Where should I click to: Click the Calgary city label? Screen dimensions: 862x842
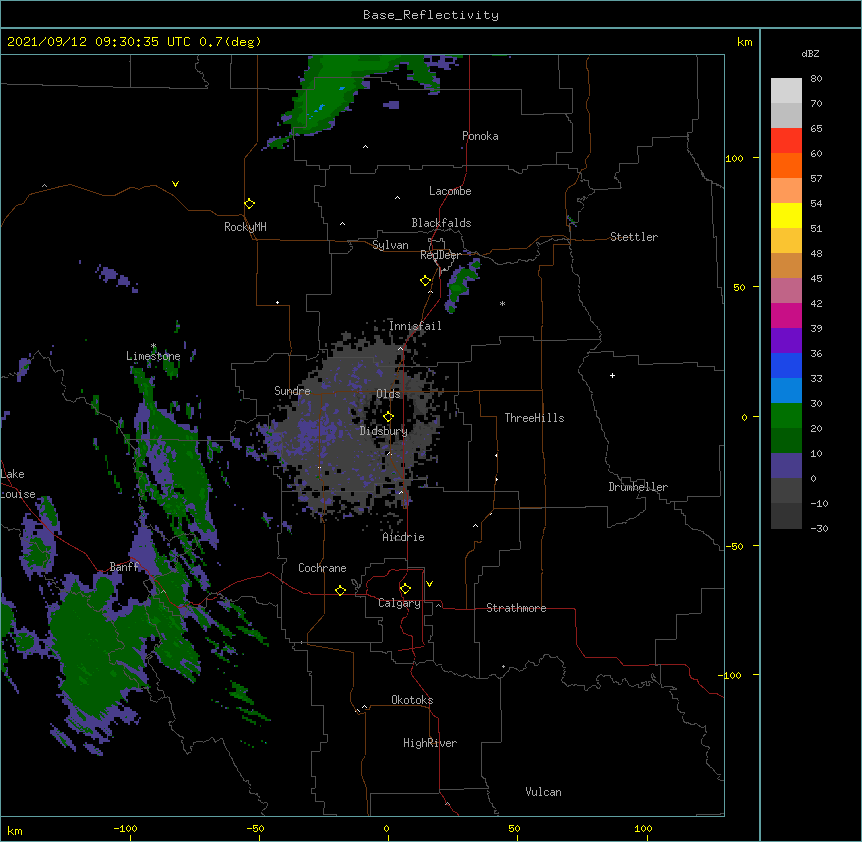click(x=399, y=603)
